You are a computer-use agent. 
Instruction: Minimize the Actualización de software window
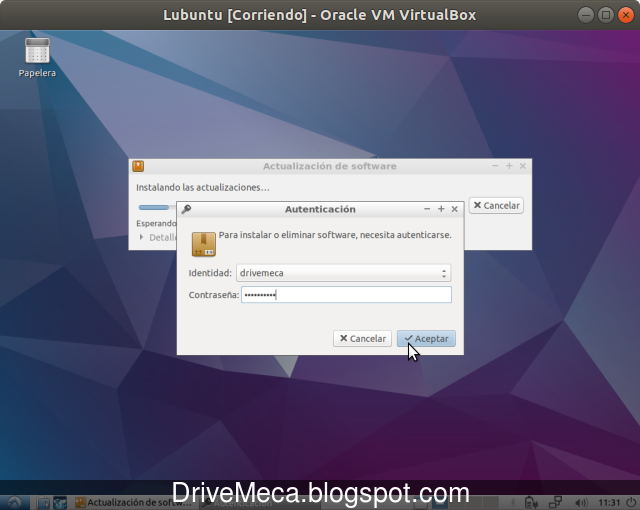(495, 166)
